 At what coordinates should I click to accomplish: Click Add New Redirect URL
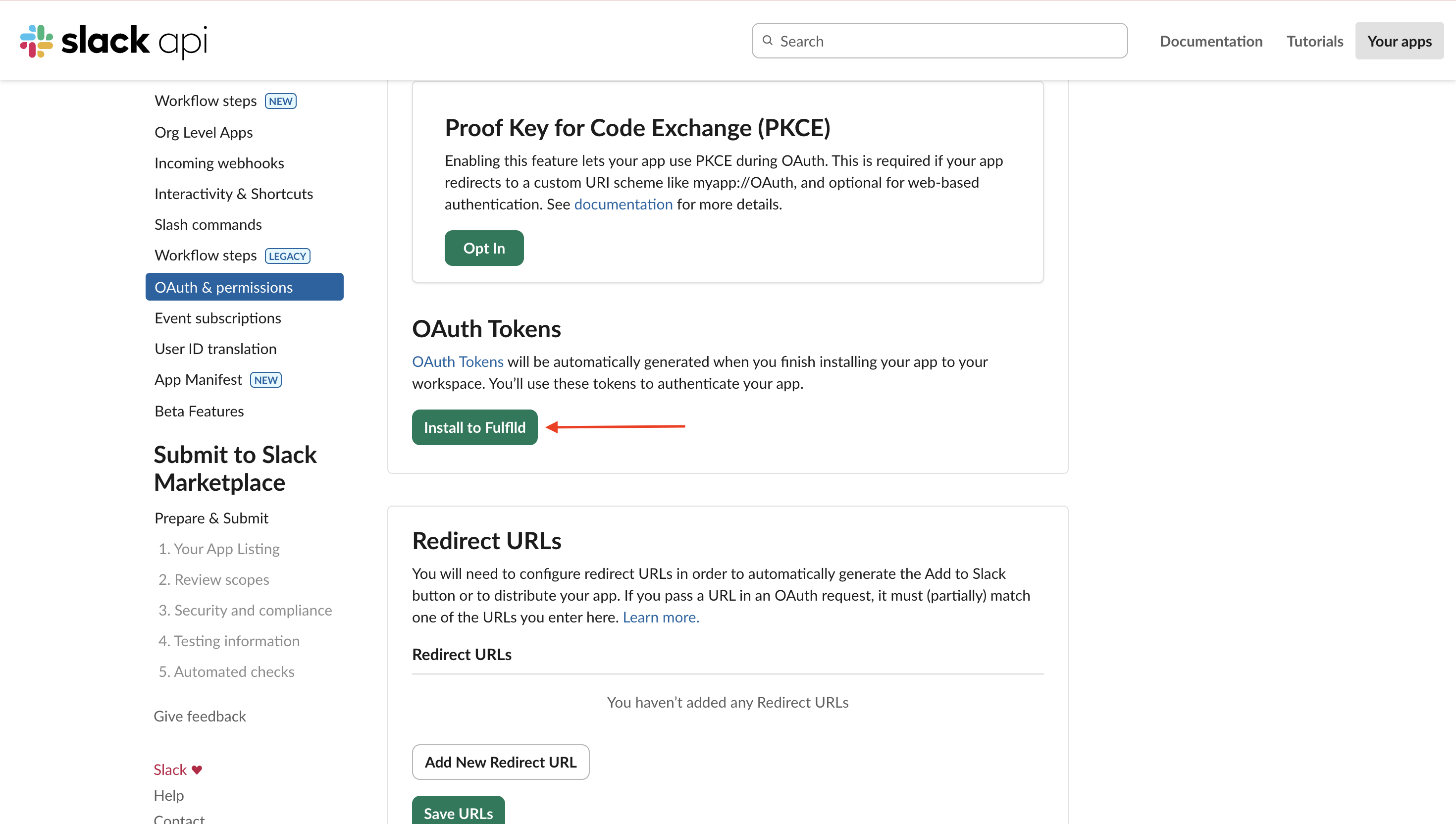[x=500, y=762]
